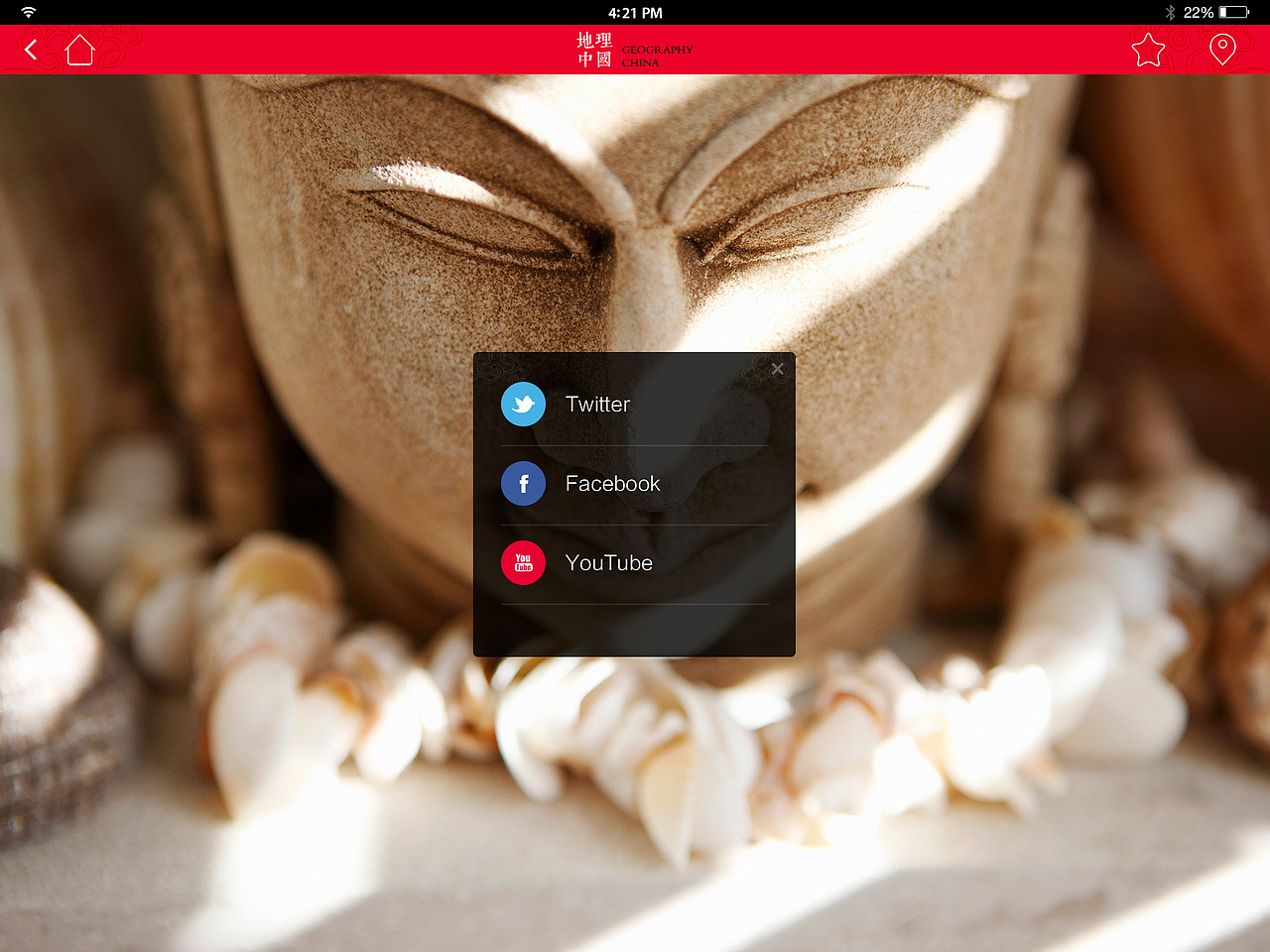Image resolution: width=1270 pixels, height=952 pixels.
Task: Tap the Geography China logo
Action: pyautogui.click(x=634, y=50)
